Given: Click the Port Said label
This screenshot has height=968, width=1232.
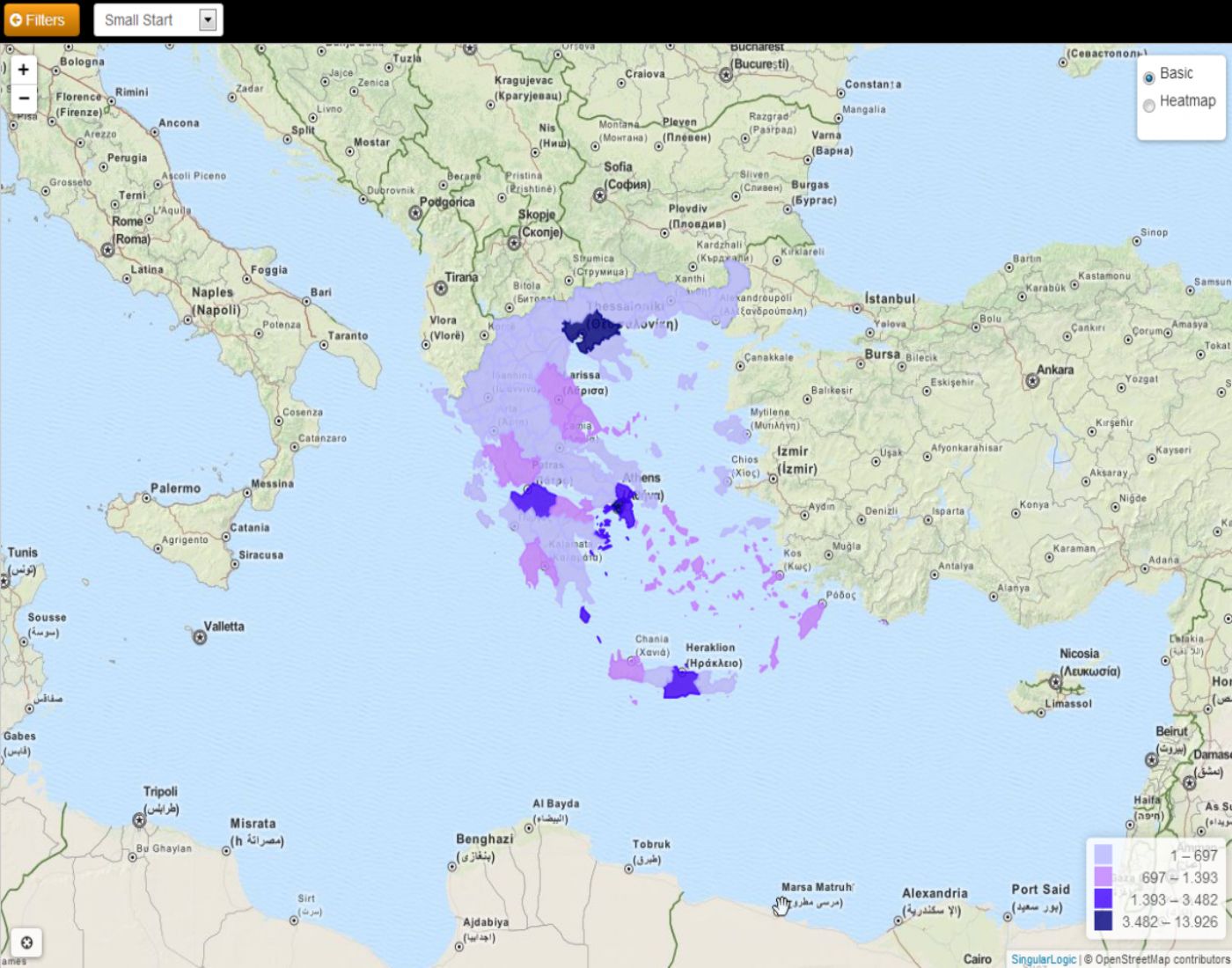Looking at the screenshot, I should 1040,897.
